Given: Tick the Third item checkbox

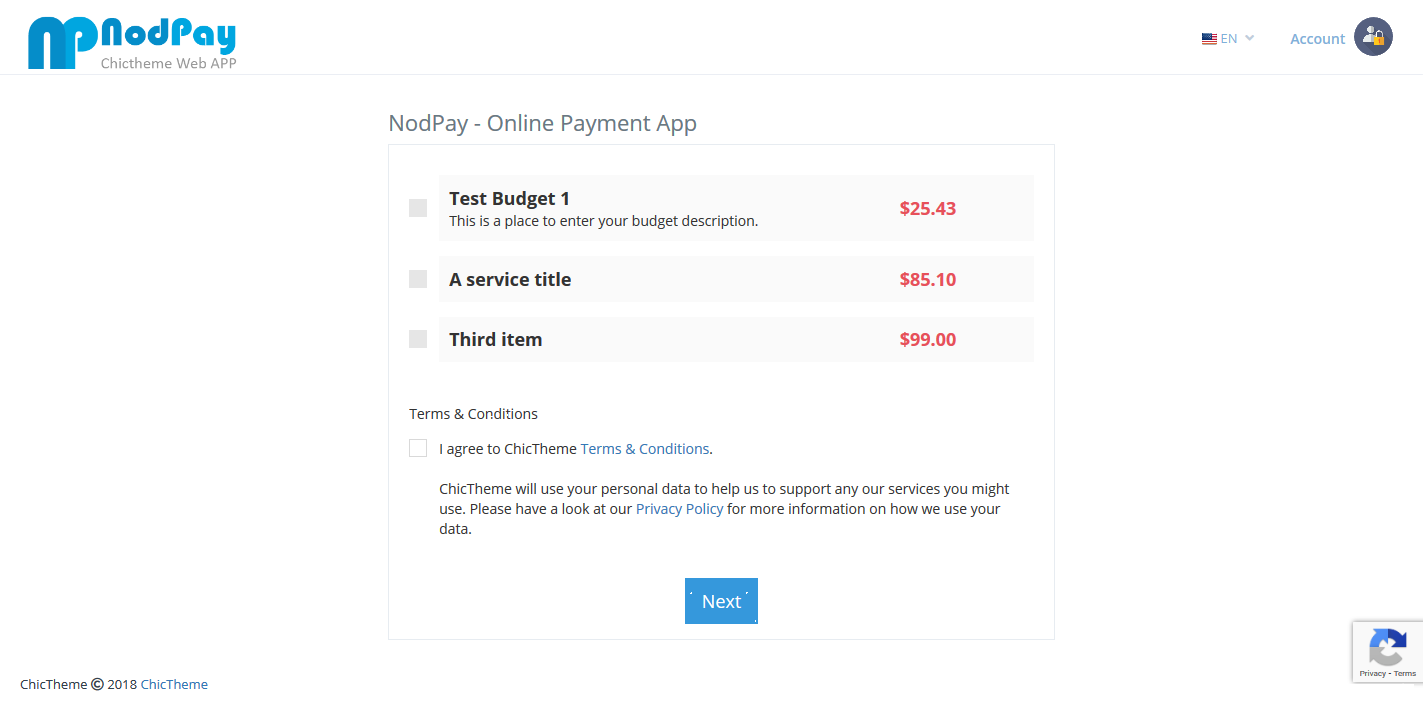Looking at the screenshot, I should coord(418,339).
